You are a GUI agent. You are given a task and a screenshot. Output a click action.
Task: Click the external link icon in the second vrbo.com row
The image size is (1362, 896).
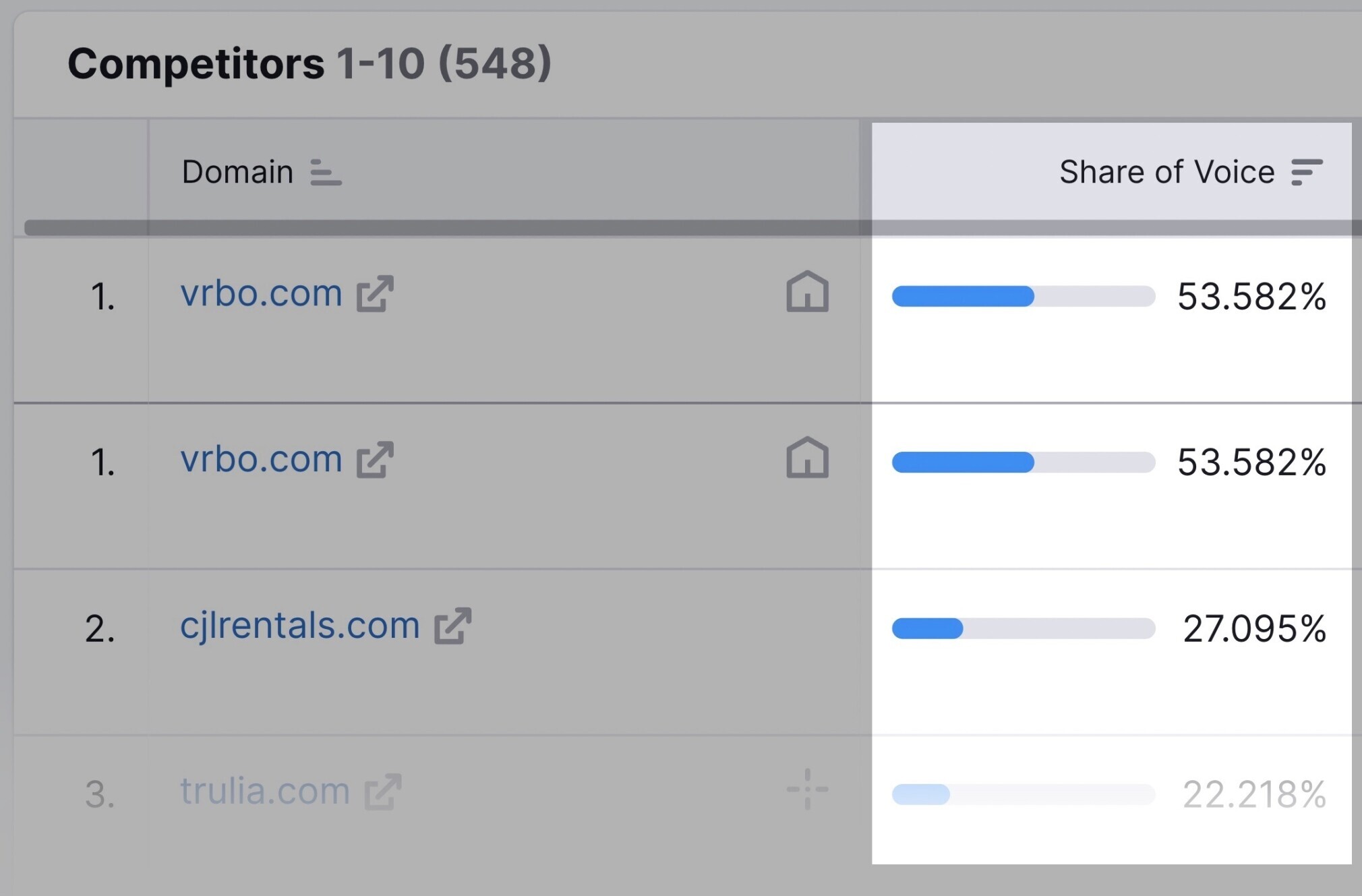pyautogui.click(x=375, y=460)
